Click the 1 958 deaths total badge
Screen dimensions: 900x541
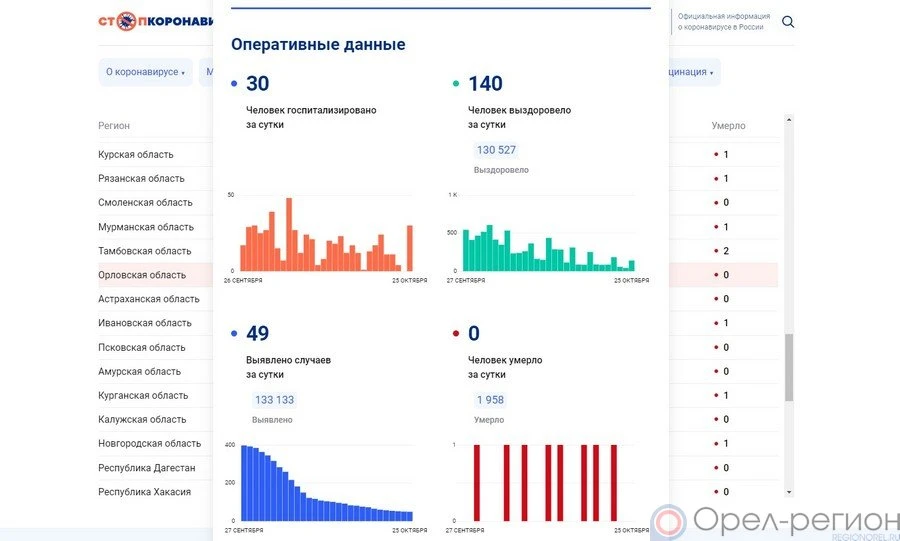[x=490, y=400]
